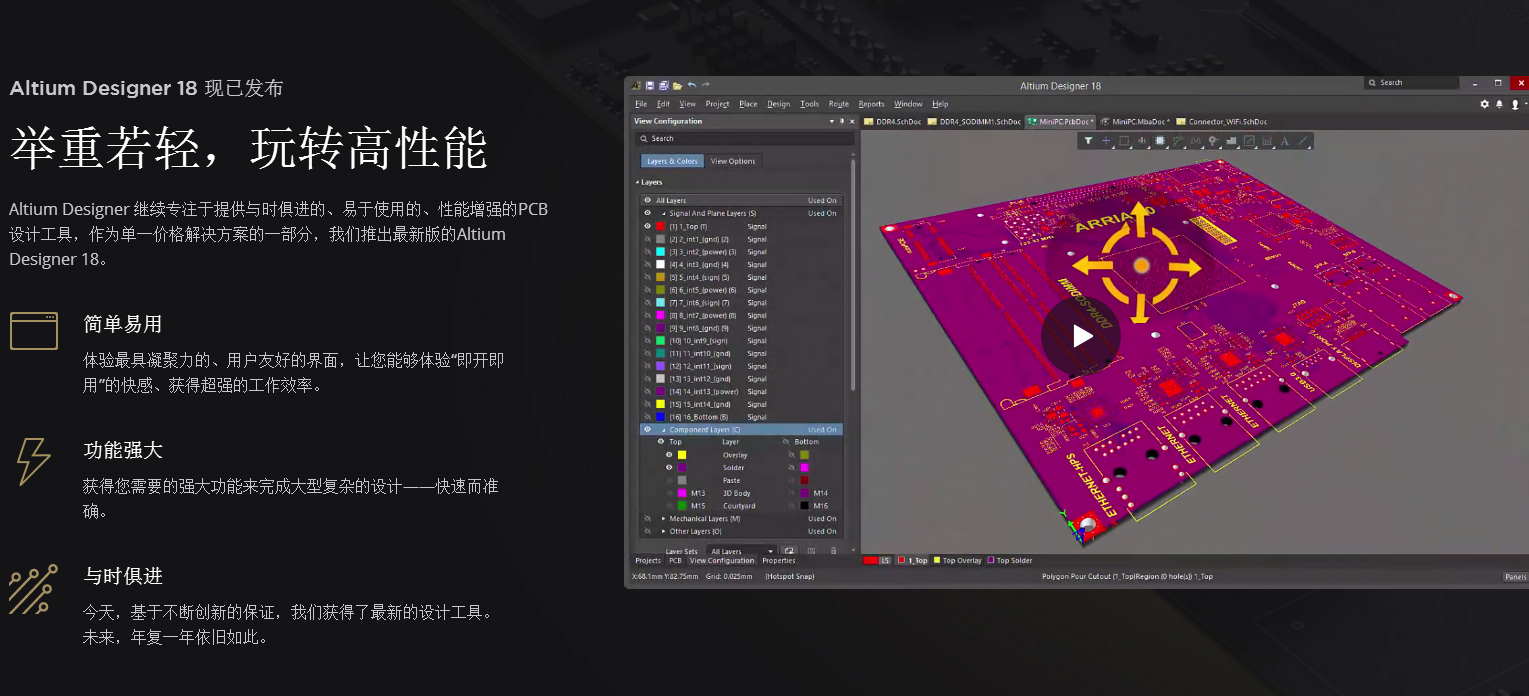Collapse the Component Layers group
The image size is (1529, 696).
click(x=663, y=430)
